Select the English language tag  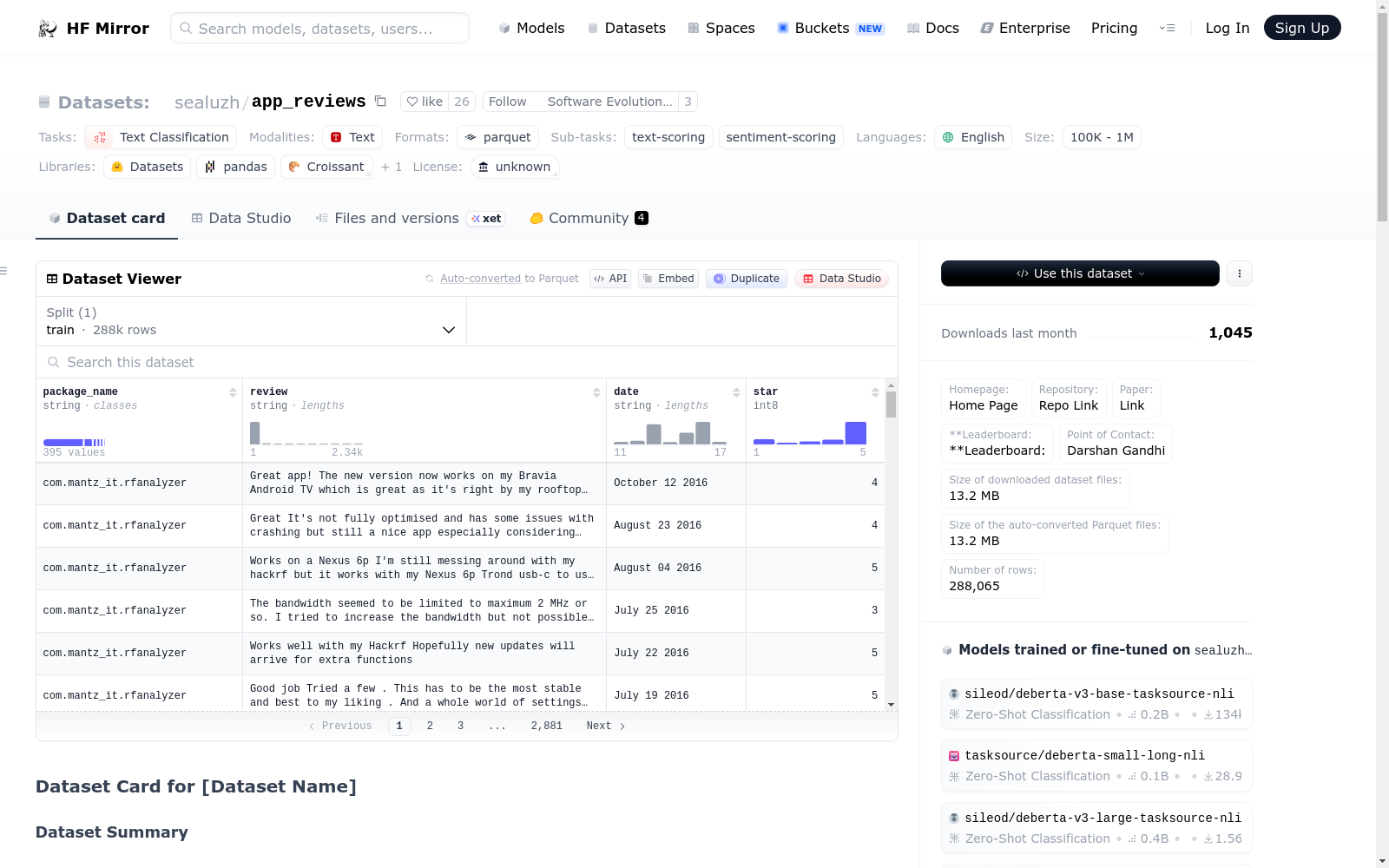coord(973,137)
